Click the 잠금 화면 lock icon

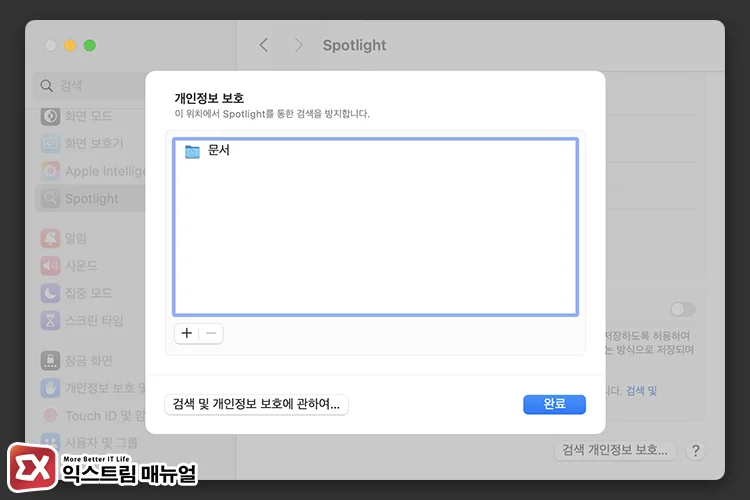coord(50,360)
